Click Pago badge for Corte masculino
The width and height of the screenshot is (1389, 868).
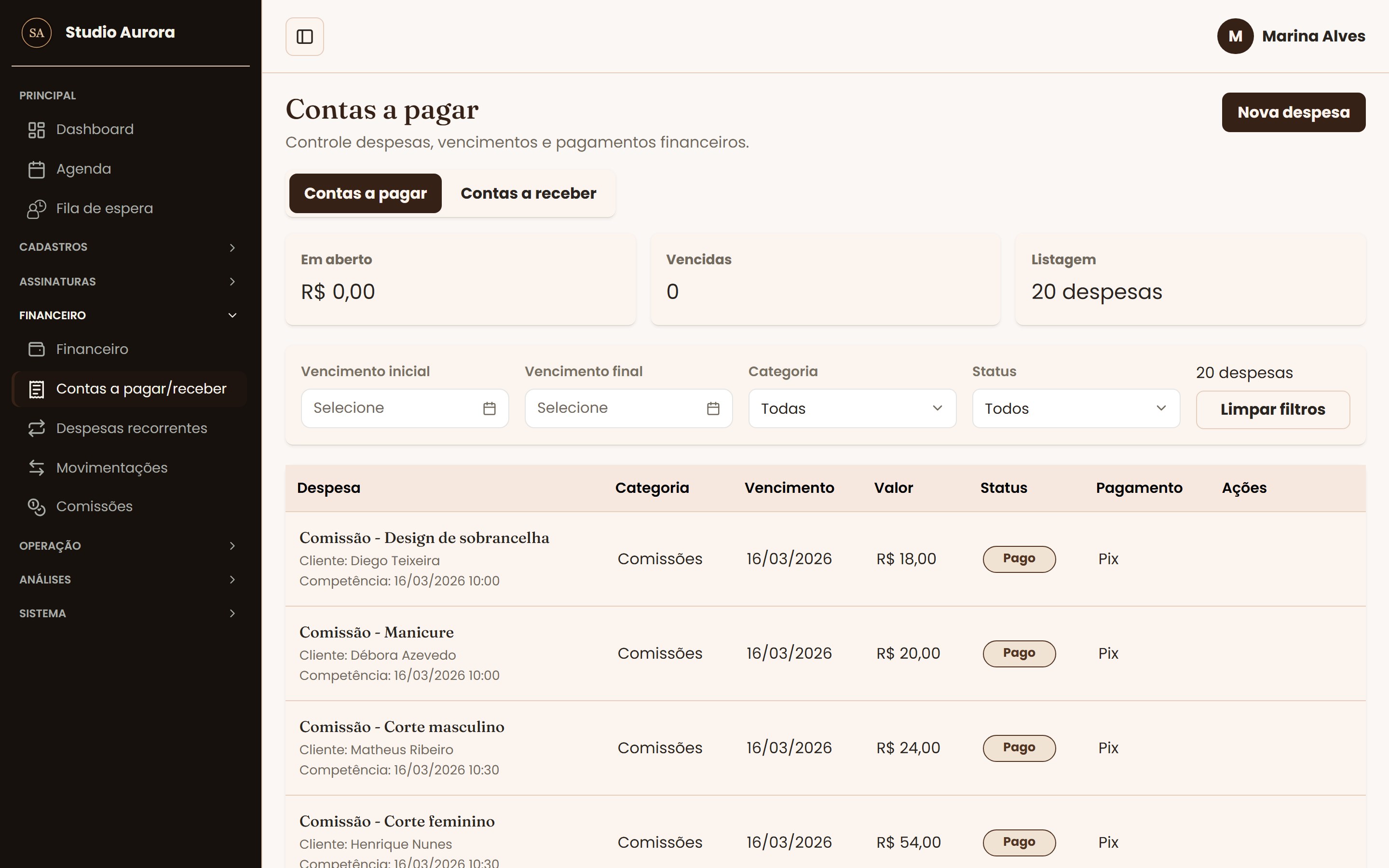click(1019, 748)
